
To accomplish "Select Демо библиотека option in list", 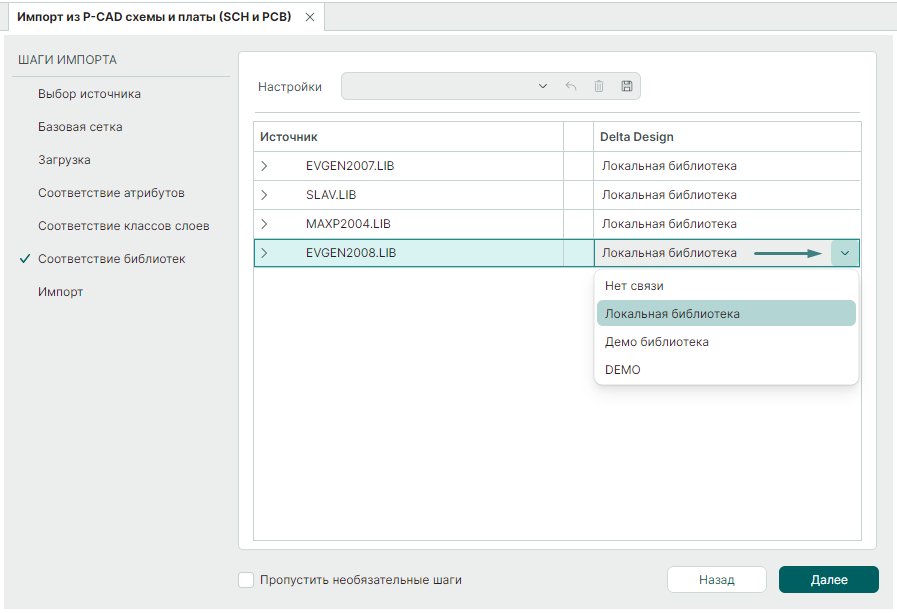I will (x=656, y=342).
